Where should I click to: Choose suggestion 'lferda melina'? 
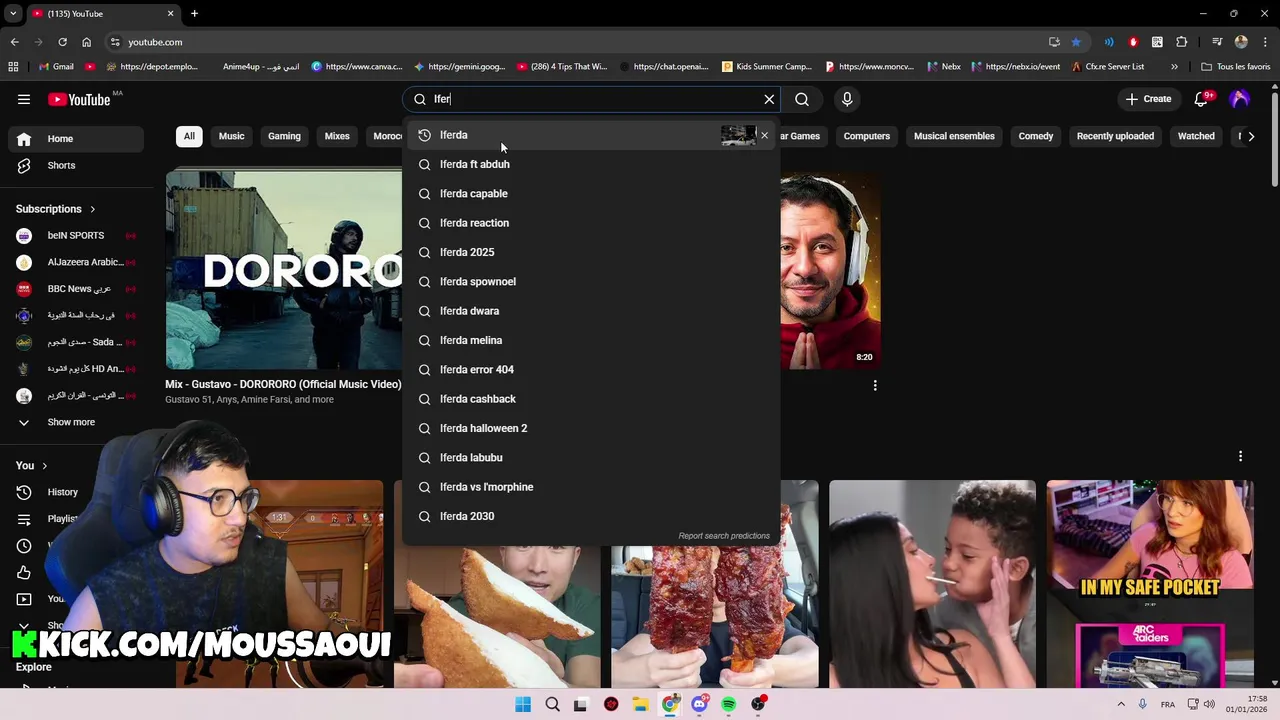(591, 340)
